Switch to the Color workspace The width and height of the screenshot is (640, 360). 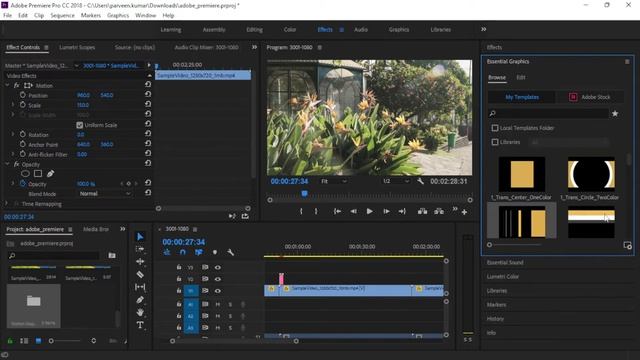[x=290, y=29]
